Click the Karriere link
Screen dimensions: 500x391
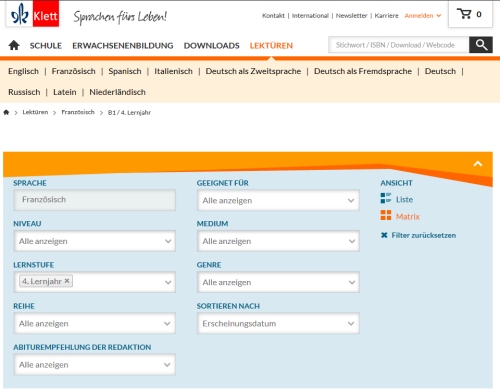point(386,16)
